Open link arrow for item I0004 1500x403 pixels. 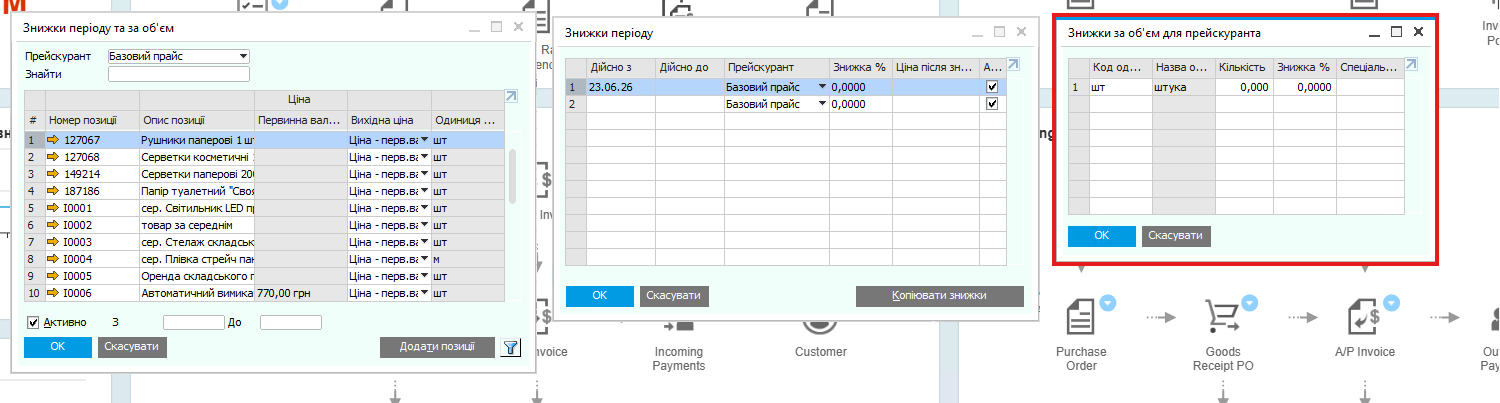click(x=53, y=259)
